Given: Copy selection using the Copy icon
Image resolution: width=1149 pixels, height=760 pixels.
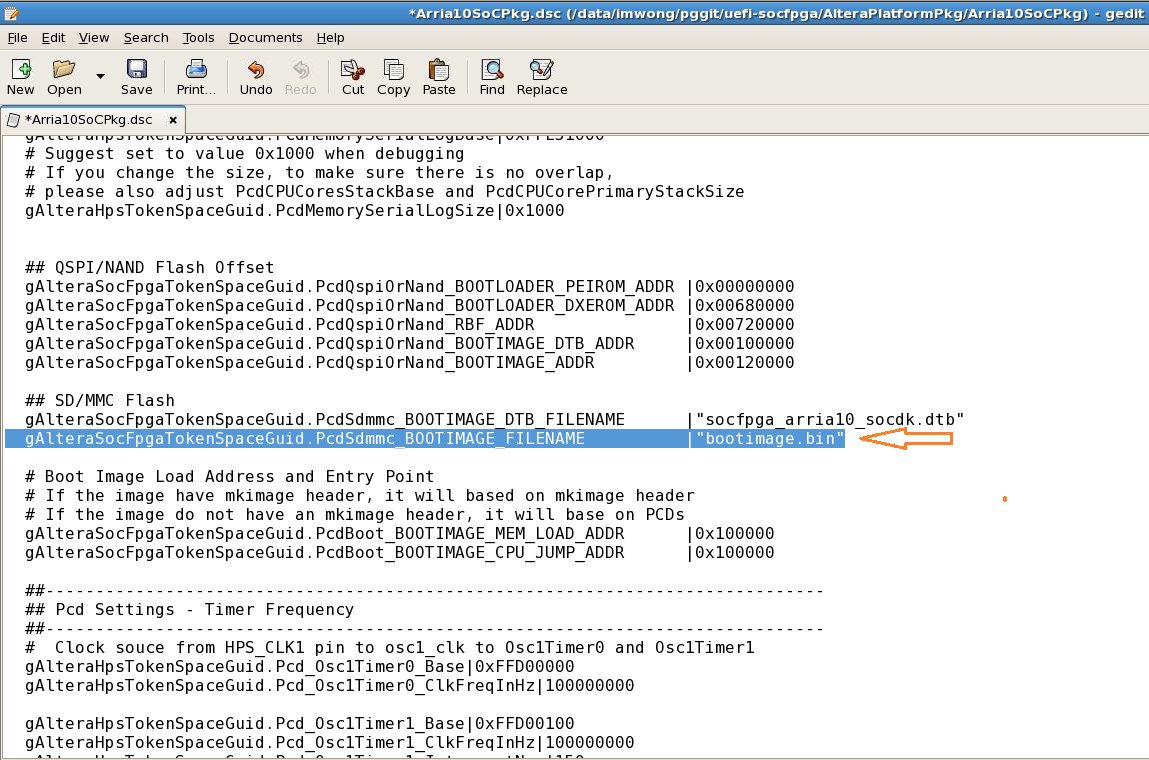Looking at the screenshot, I should click(394, 70).
